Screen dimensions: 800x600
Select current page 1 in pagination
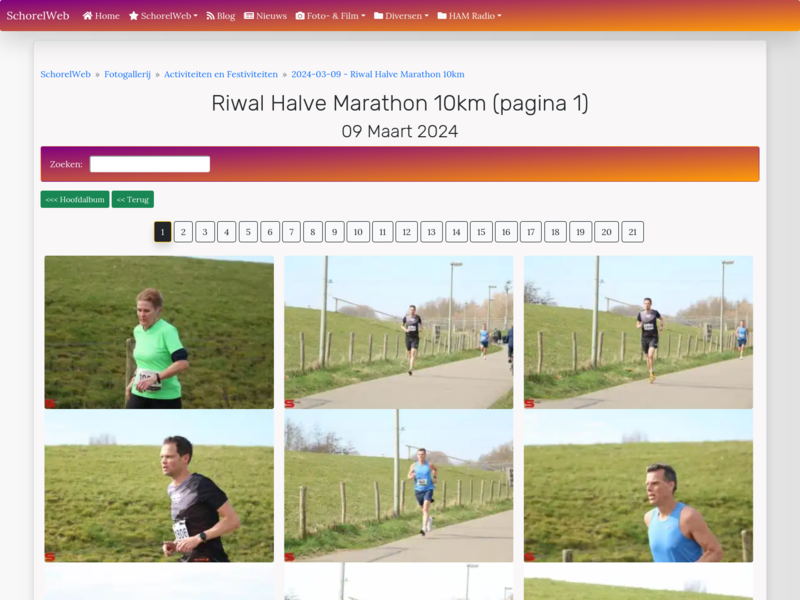pyautogui.click(x=163, y=232)
